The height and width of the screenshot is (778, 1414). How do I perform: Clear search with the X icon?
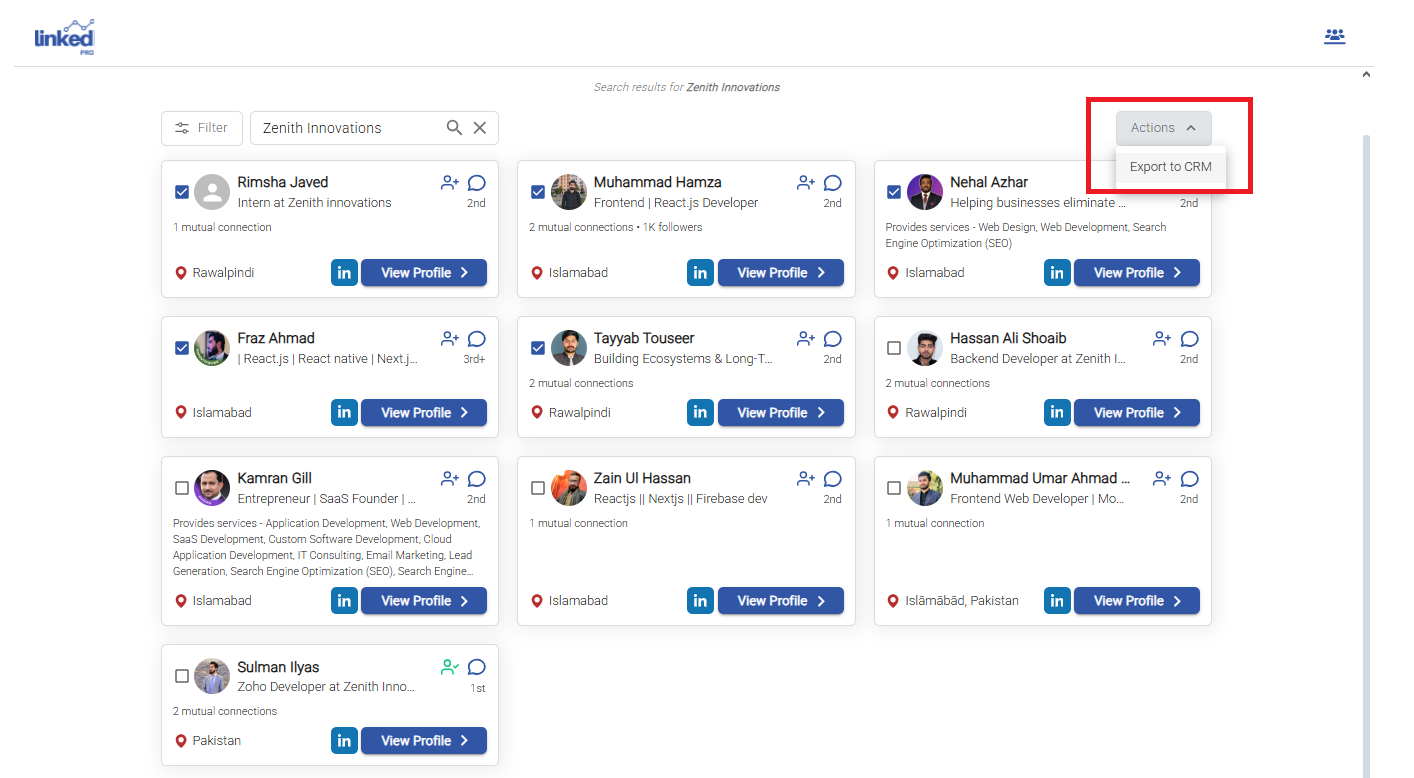(x=480, y=128)
